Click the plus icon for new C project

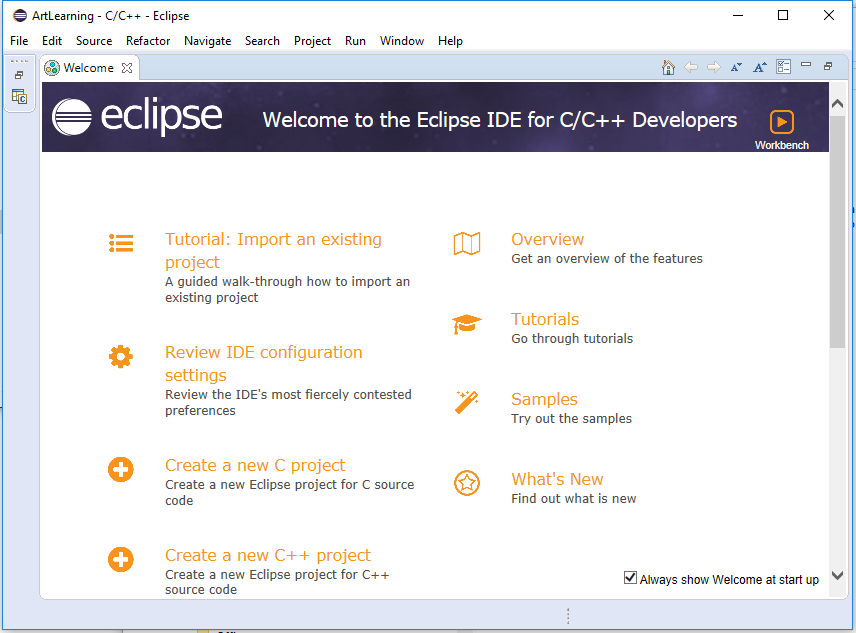pos(121,469)
